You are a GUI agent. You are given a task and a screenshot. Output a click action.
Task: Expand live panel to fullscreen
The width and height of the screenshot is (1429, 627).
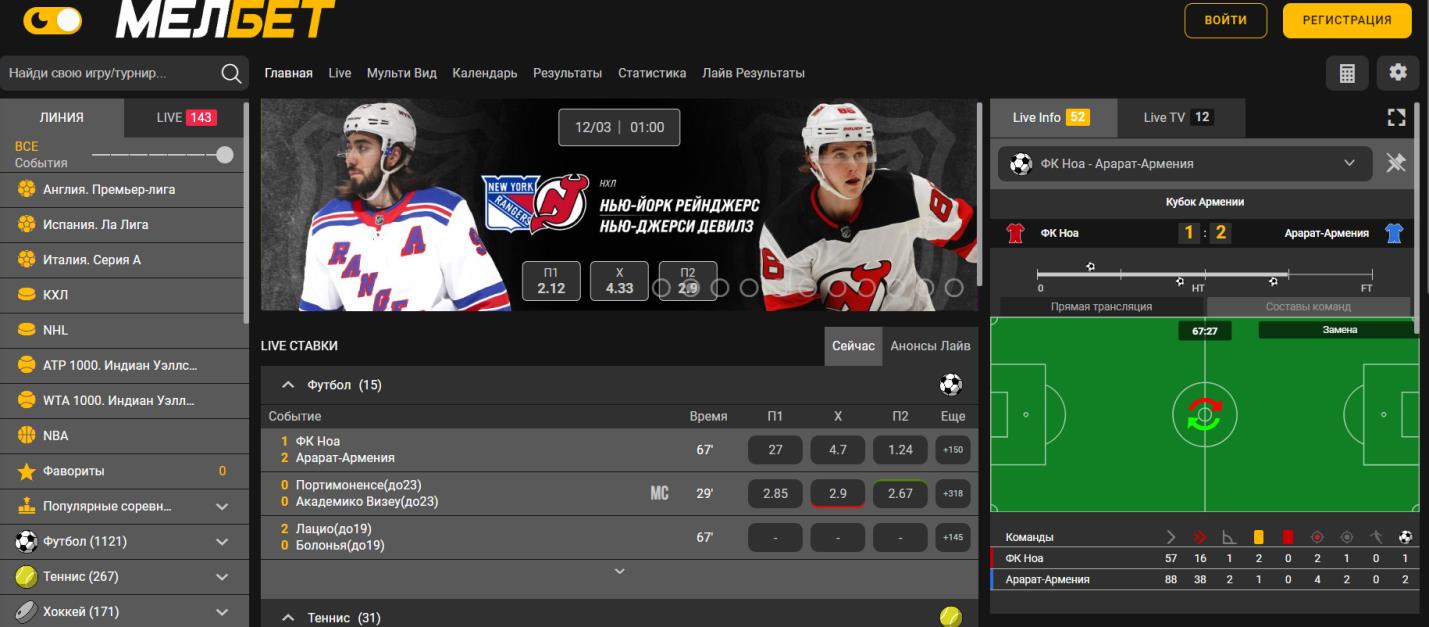1396,117
